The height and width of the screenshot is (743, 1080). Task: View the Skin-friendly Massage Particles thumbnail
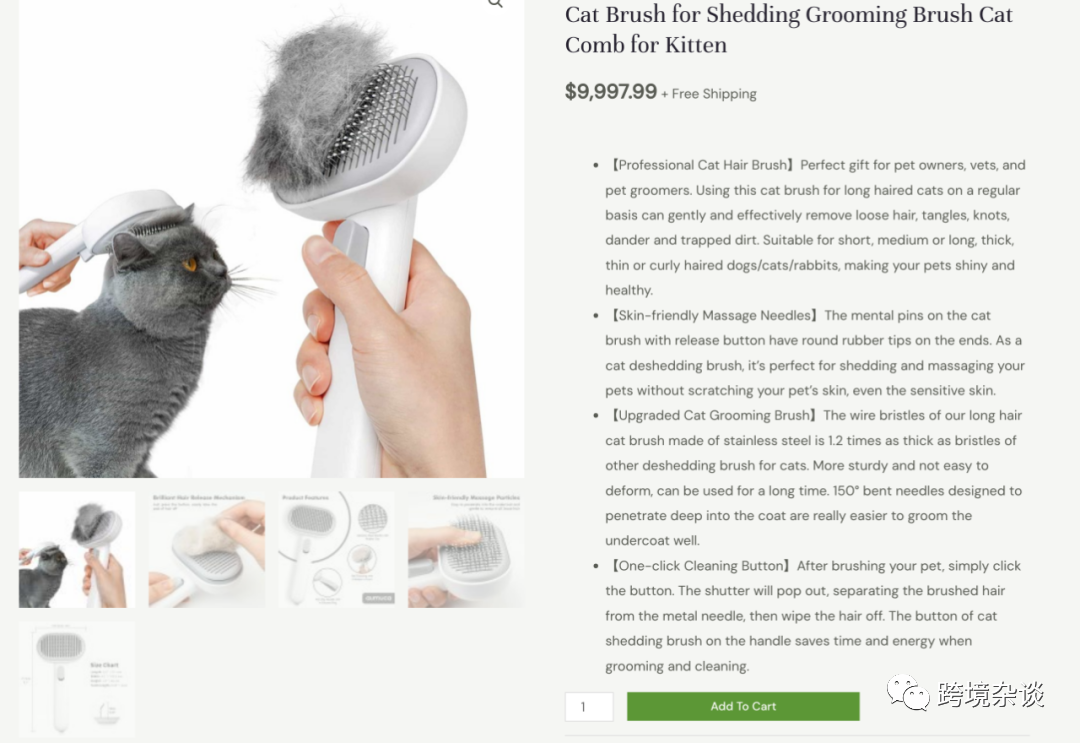[466, 550]
